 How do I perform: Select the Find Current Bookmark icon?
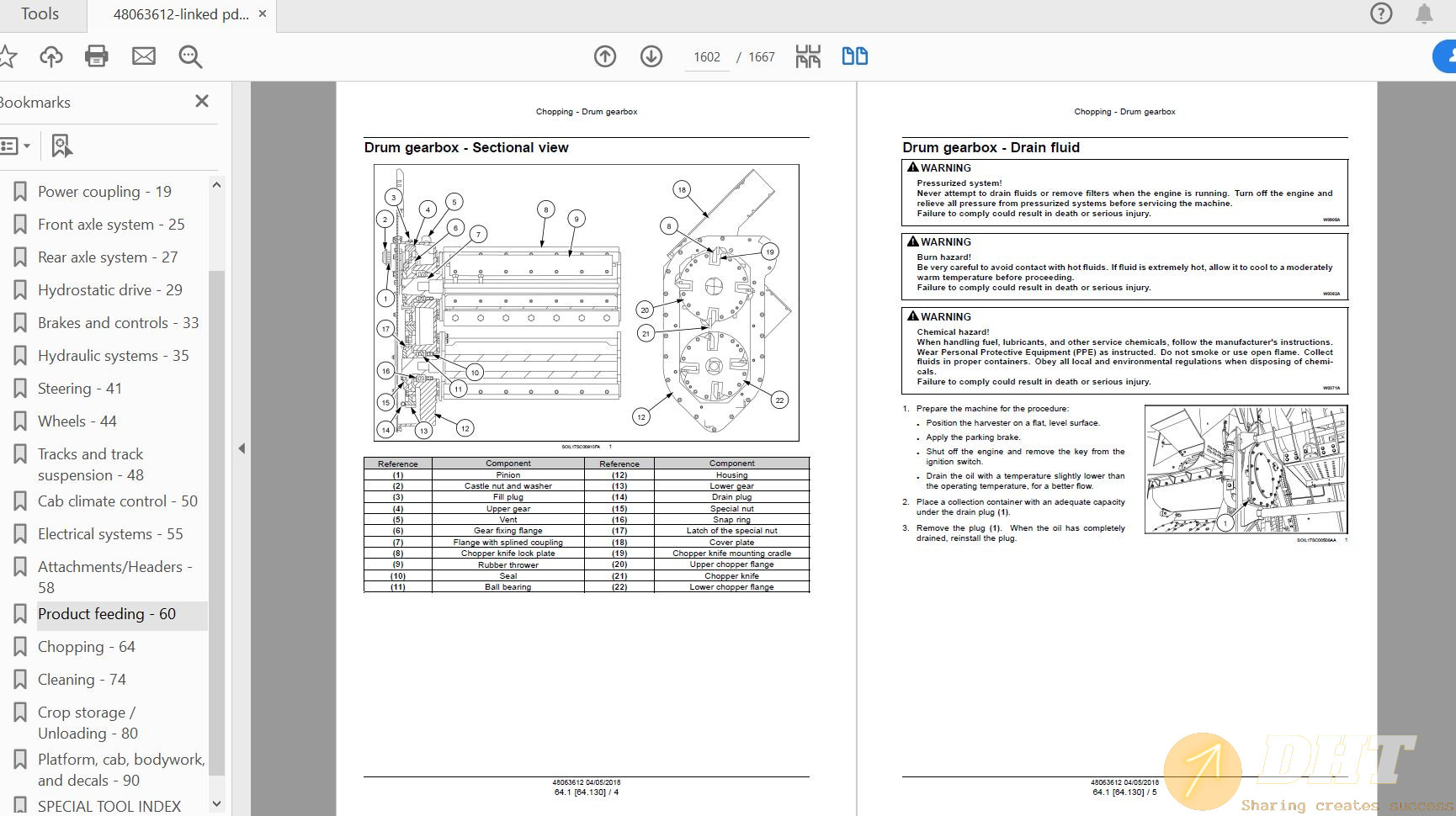[61, 146]
